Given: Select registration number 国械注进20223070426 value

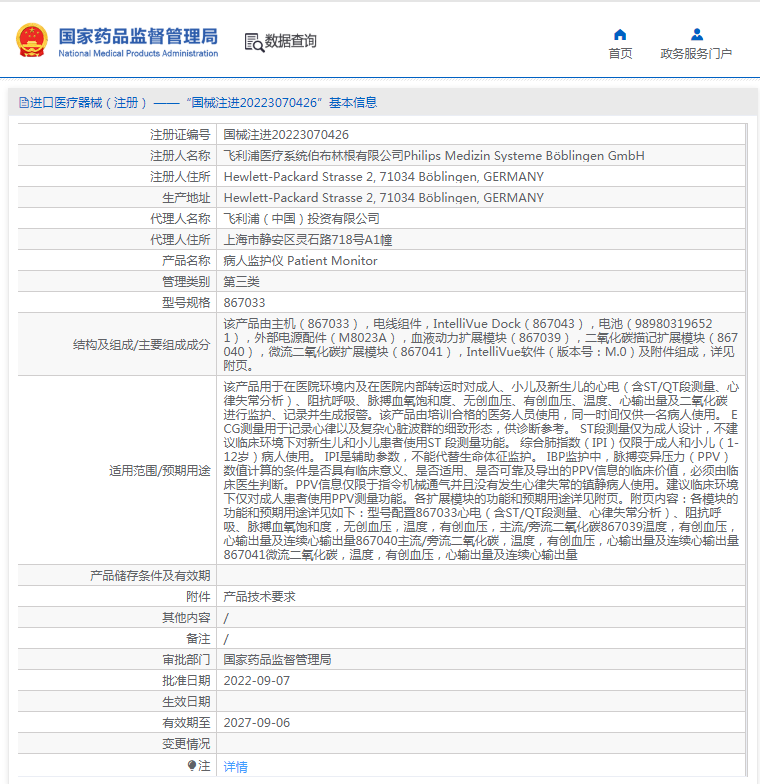Looking at the screenshot, I should (286, 134).
